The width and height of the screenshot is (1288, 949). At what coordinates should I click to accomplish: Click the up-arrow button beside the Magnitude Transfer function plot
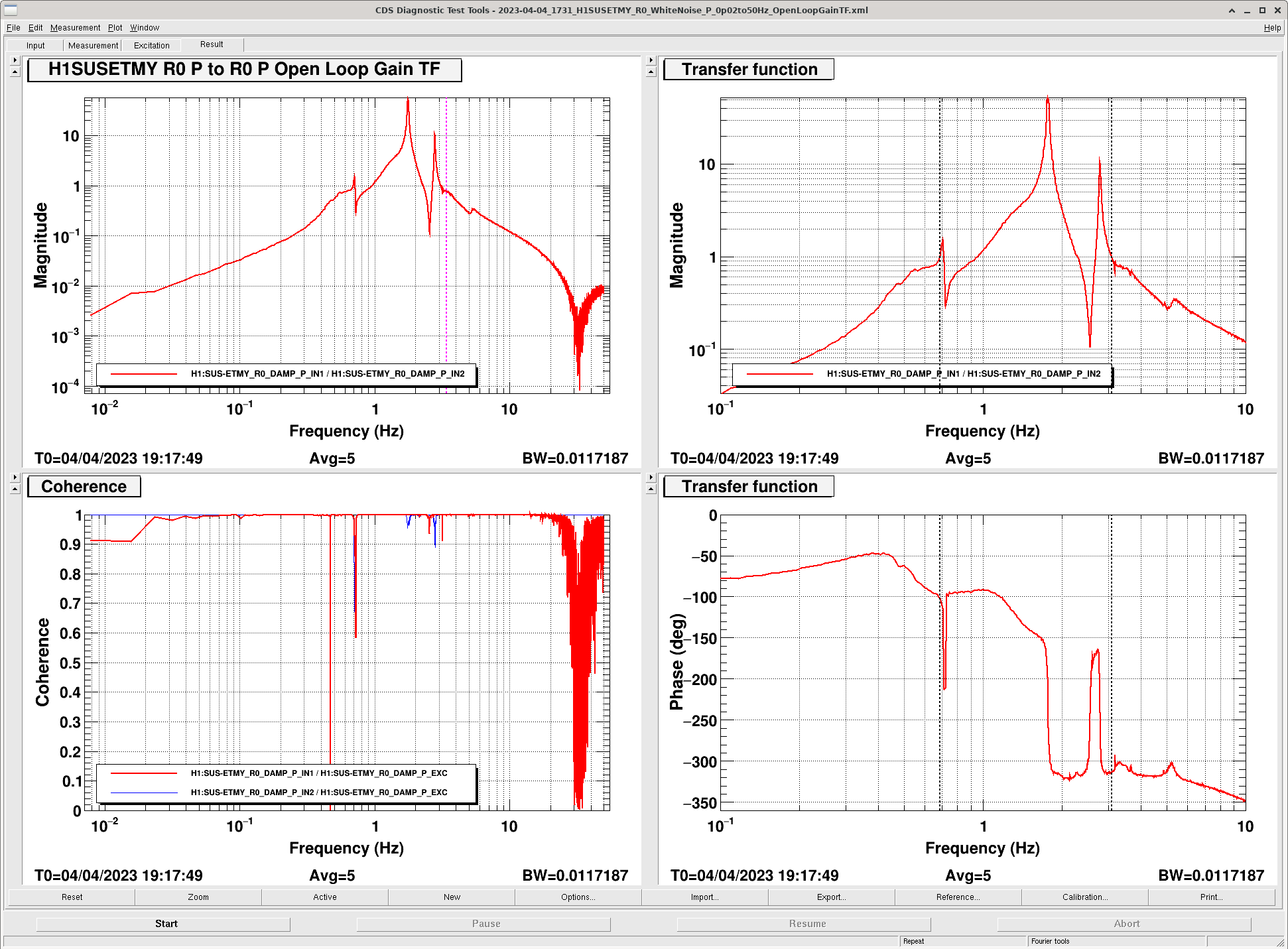[651, 72]
